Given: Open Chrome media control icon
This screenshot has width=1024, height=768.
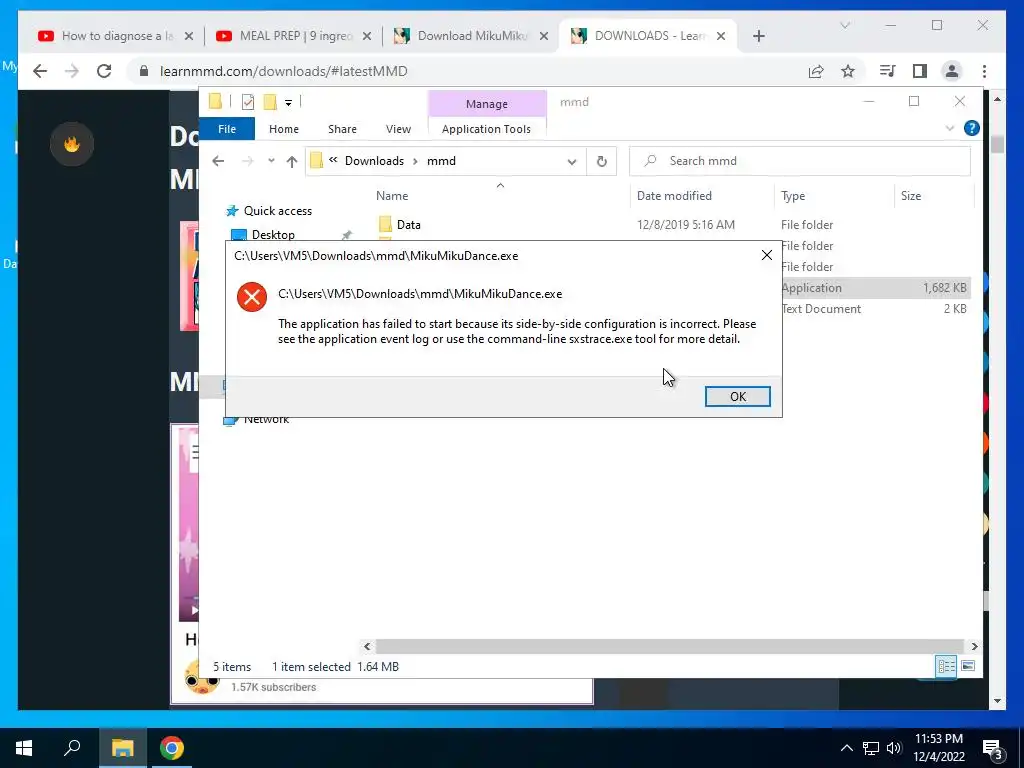Looking at the screenshot, I should pos(887,71).
